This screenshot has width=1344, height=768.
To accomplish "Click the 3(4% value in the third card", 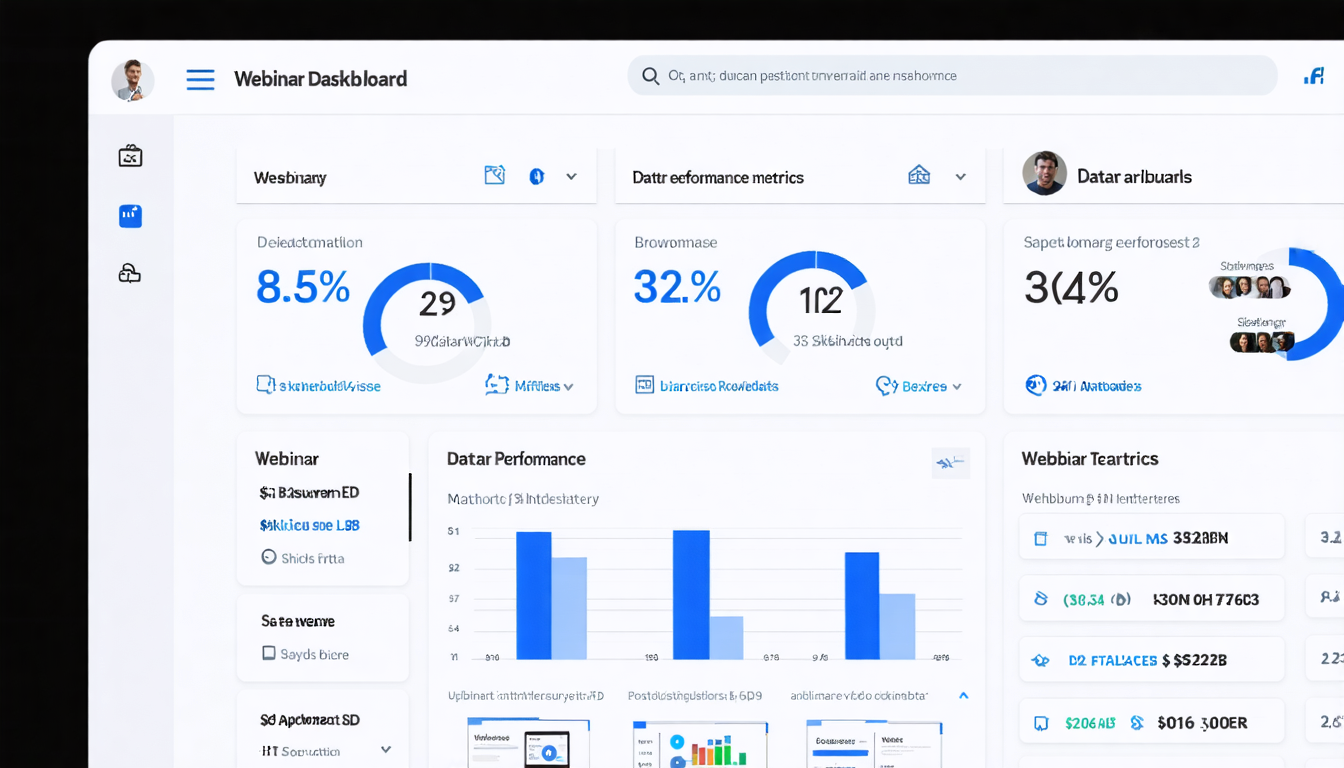I will pos(1071,288).
